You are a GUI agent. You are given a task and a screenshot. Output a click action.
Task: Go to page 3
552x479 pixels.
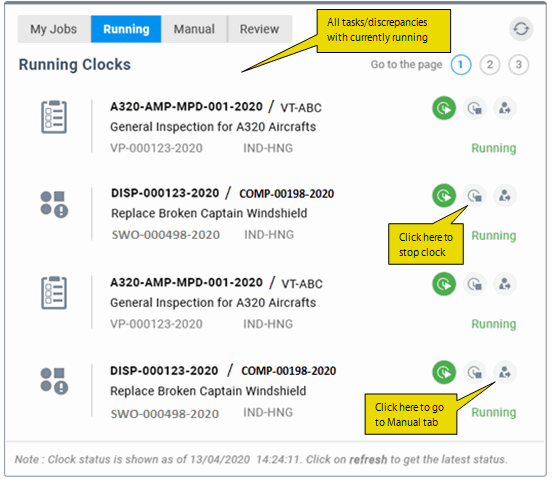519,65
